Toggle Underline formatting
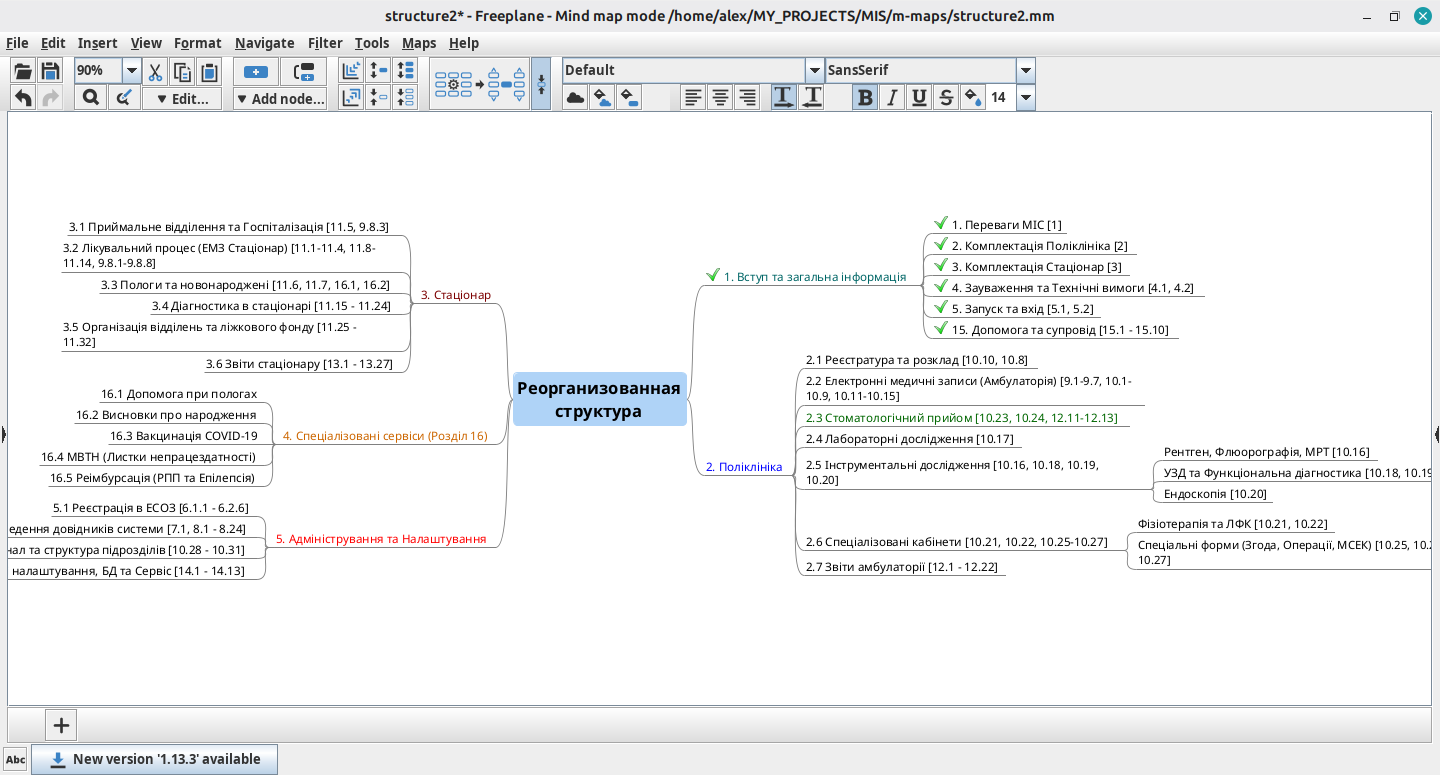This screenshot has width=1440, height=775. (919, 97)
